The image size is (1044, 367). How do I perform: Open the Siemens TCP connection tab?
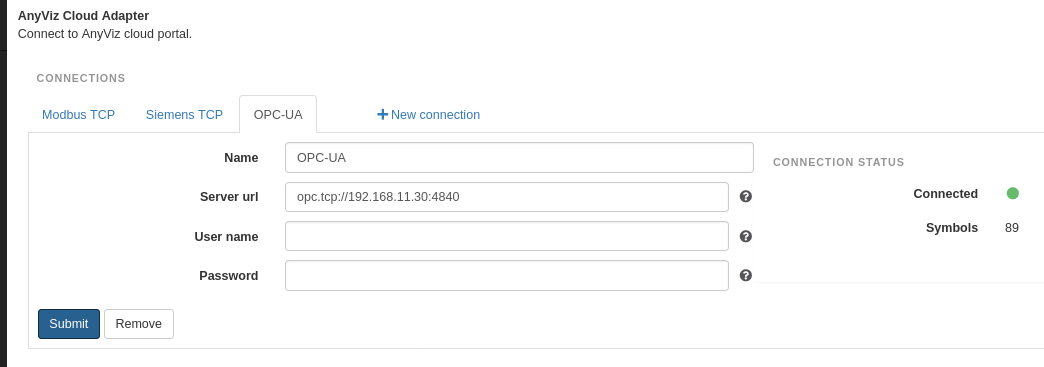[184, 115]
